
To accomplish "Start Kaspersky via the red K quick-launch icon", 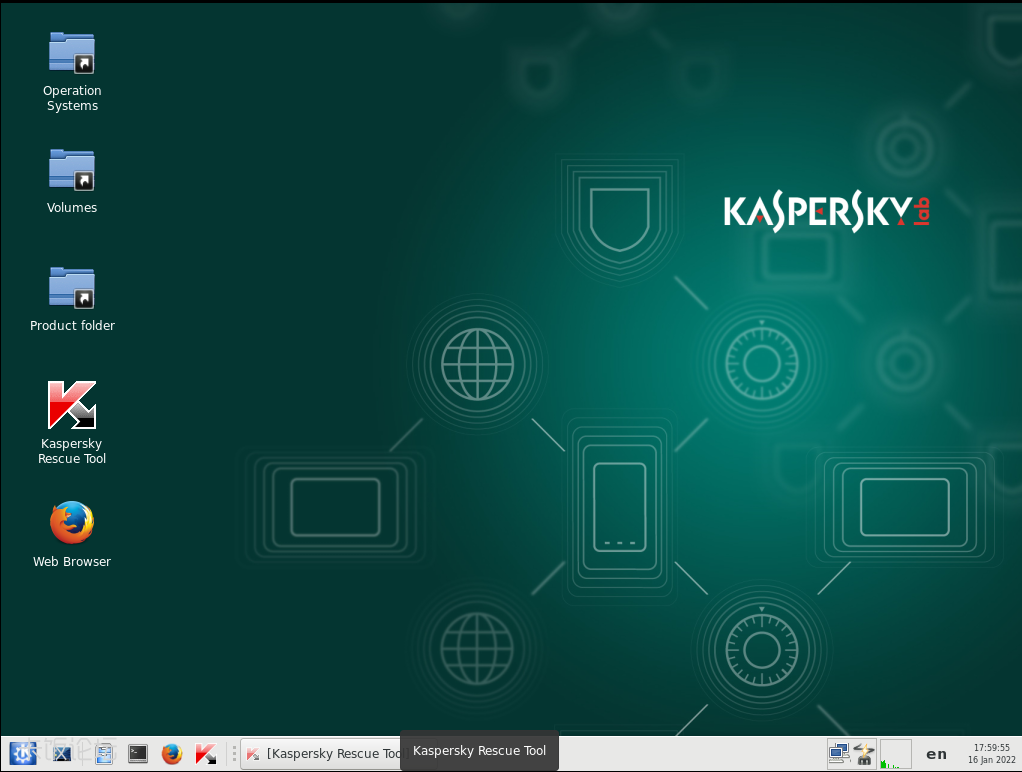I will (206, 753).
